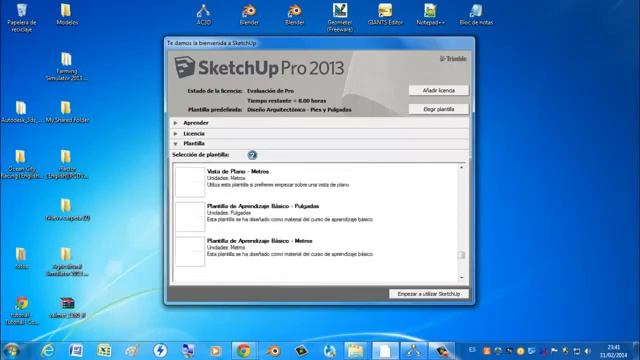Click the Trimble logo in the dialog

453,59
